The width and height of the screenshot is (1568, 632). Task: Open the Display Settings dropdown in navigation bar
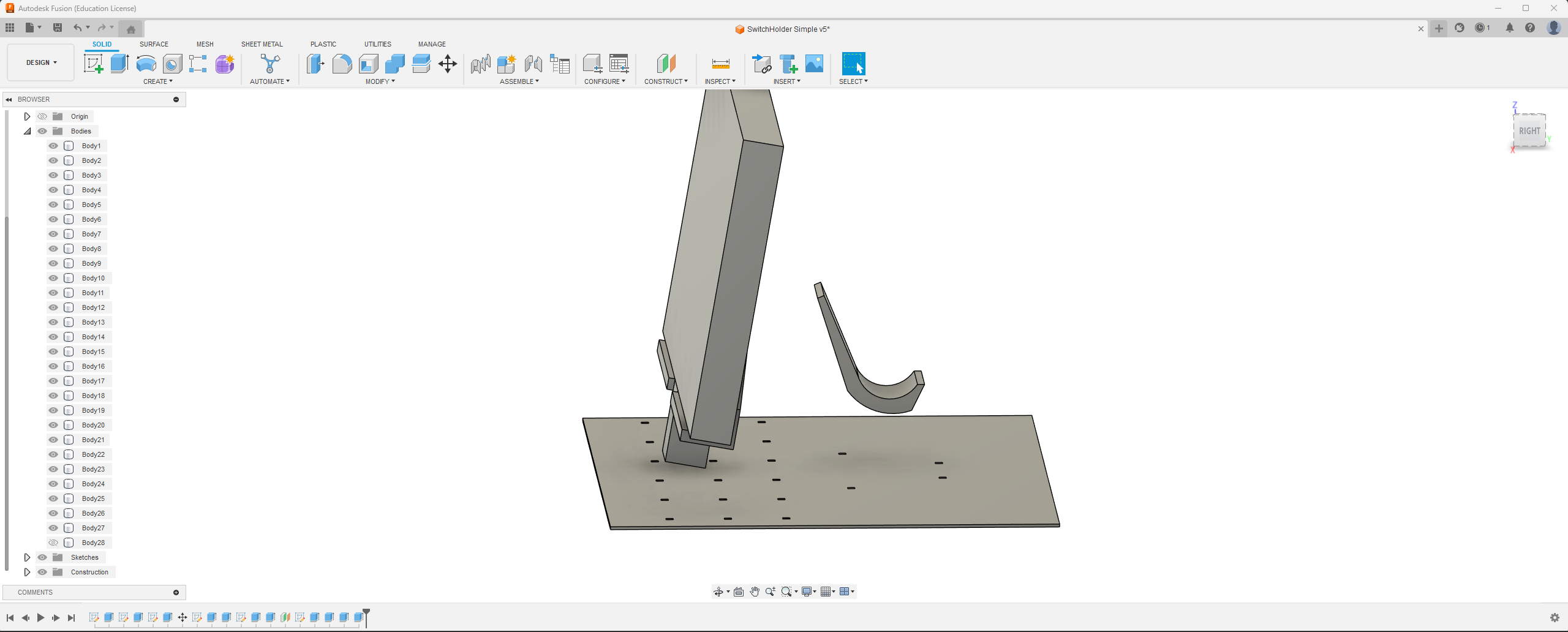[809, 592]
